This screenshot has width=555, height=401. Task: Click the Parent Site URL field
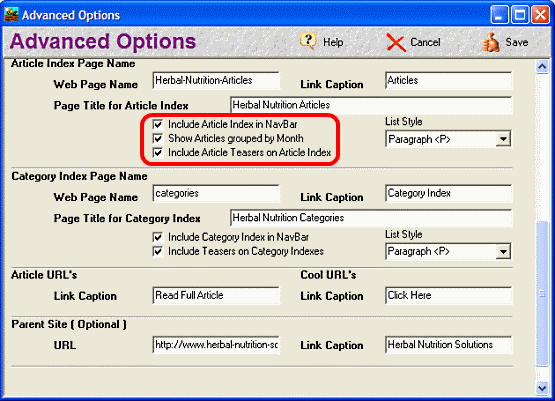216,345
